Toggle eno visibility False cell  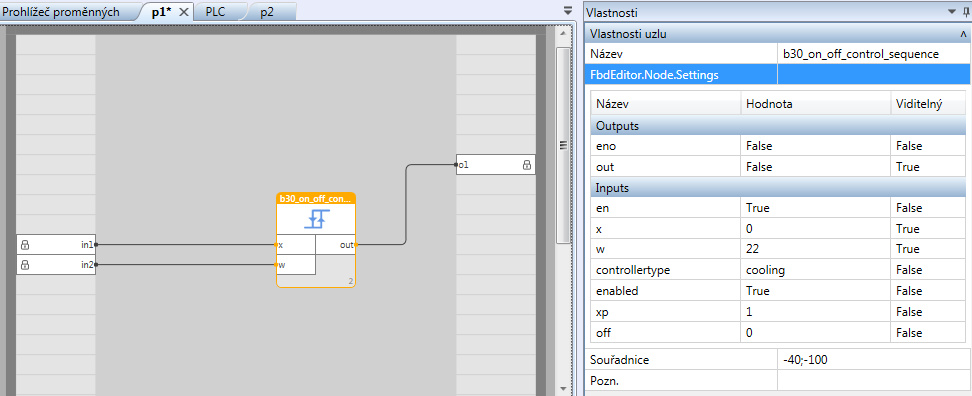(928, 146)
